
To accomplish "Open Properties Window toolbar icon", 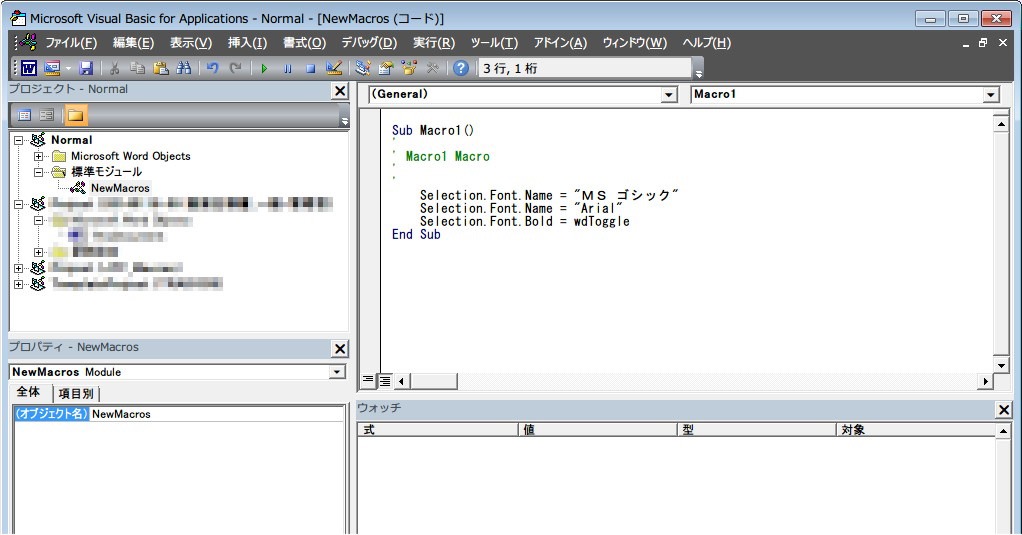I will [386, 68].
